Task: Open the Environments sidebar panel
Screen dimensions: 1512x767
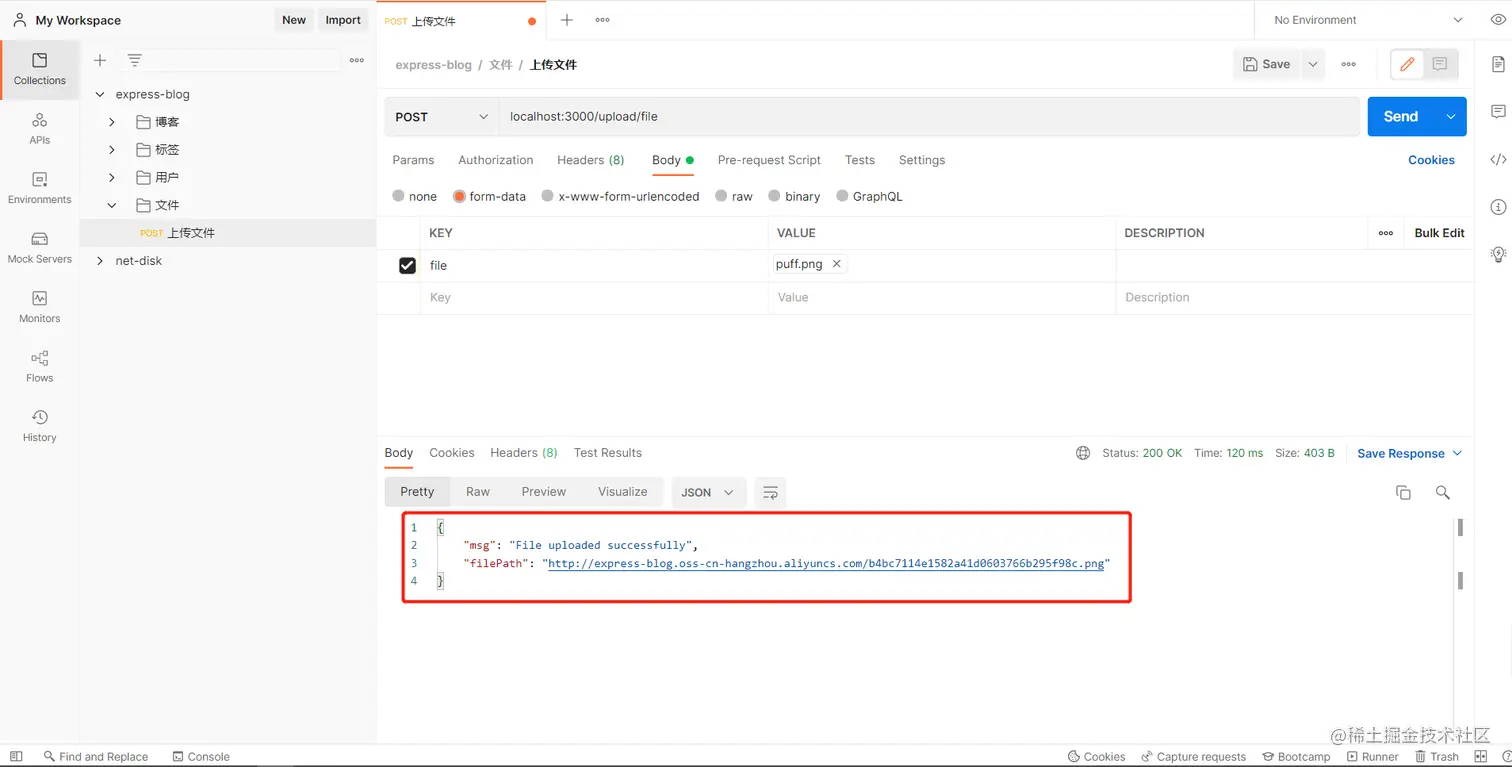Action: click(x=39, y=188)
